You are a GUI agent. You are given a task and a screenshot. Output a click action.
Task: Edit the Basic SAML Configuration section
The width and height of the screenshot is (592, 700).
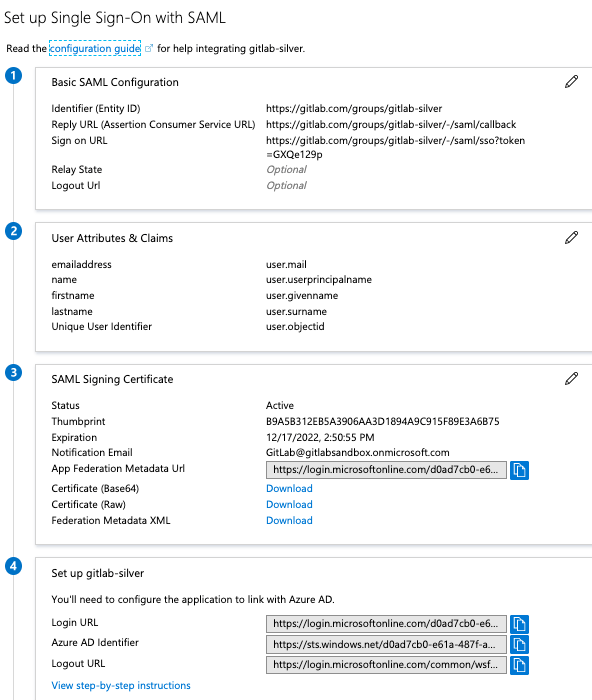click(571, 82)
